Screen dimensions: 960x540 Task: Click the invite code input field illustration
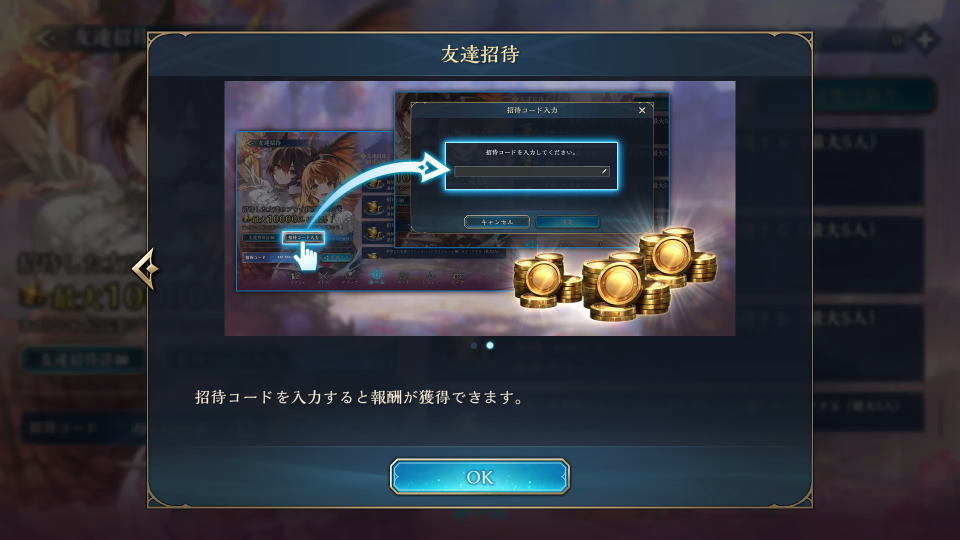point(531,171)
